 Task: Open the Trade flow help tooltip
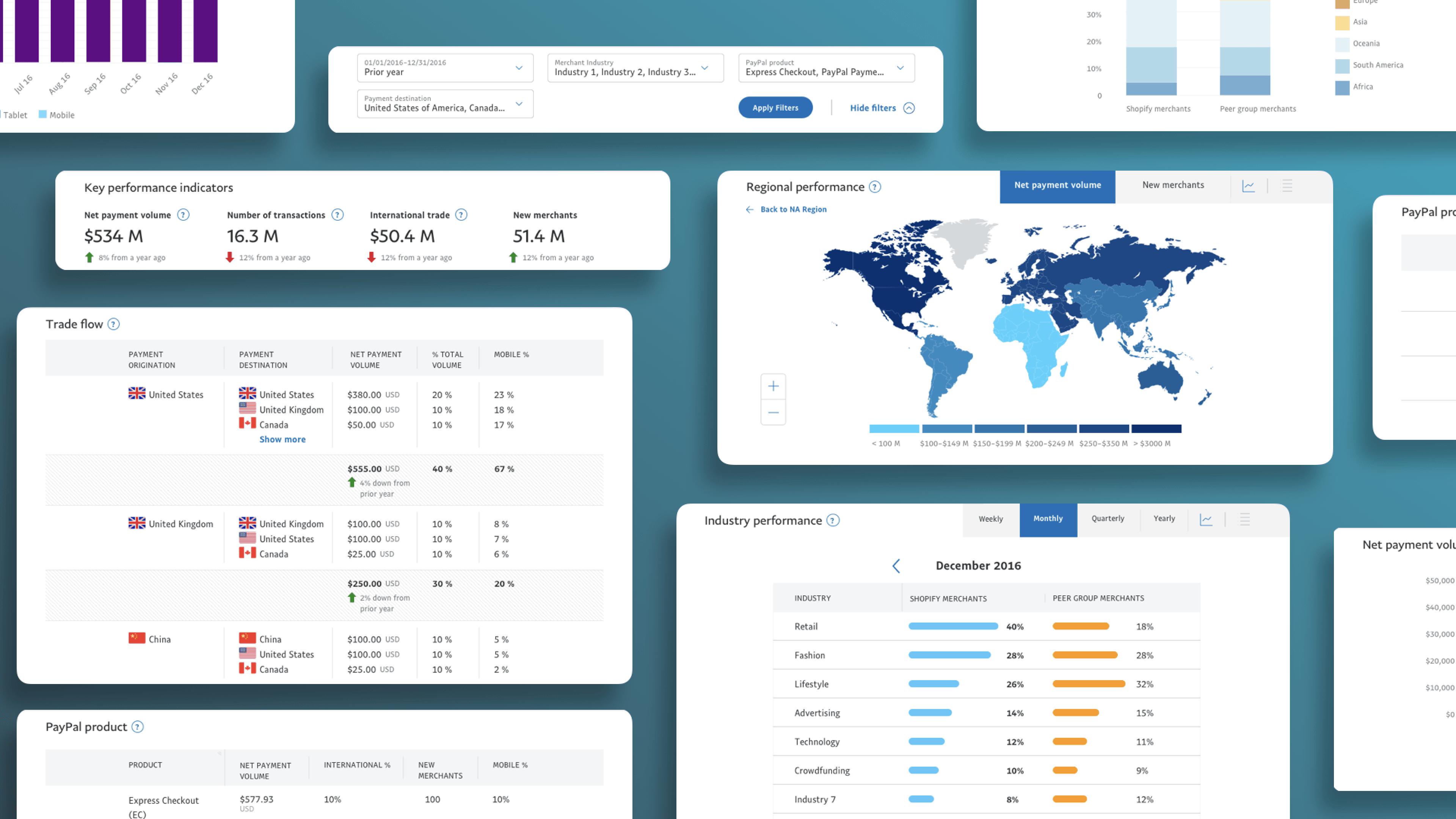coord(113,324)
